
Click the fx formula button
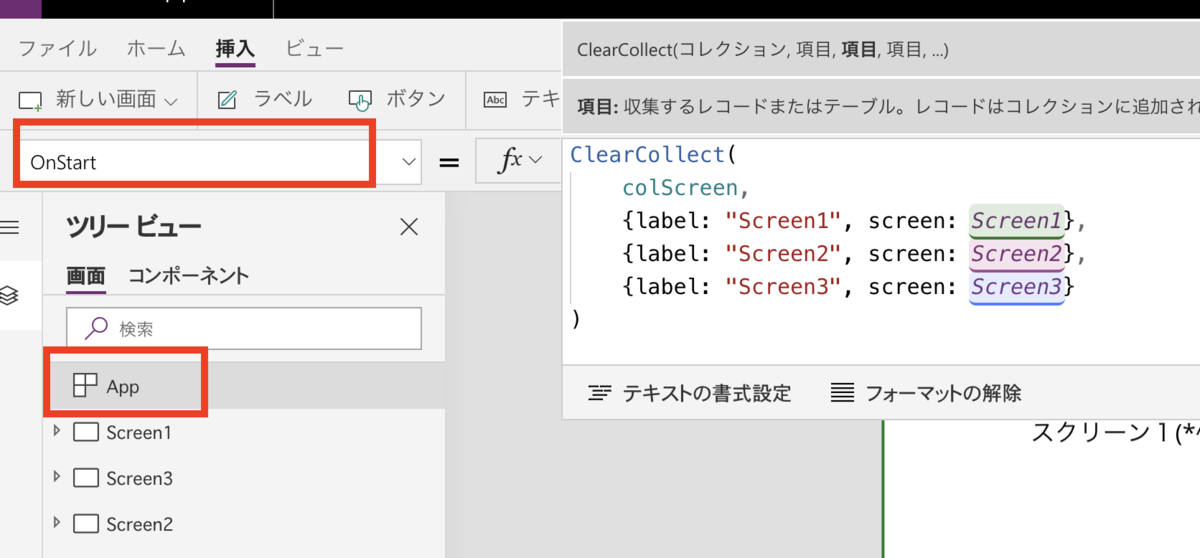tap(511, 160)
